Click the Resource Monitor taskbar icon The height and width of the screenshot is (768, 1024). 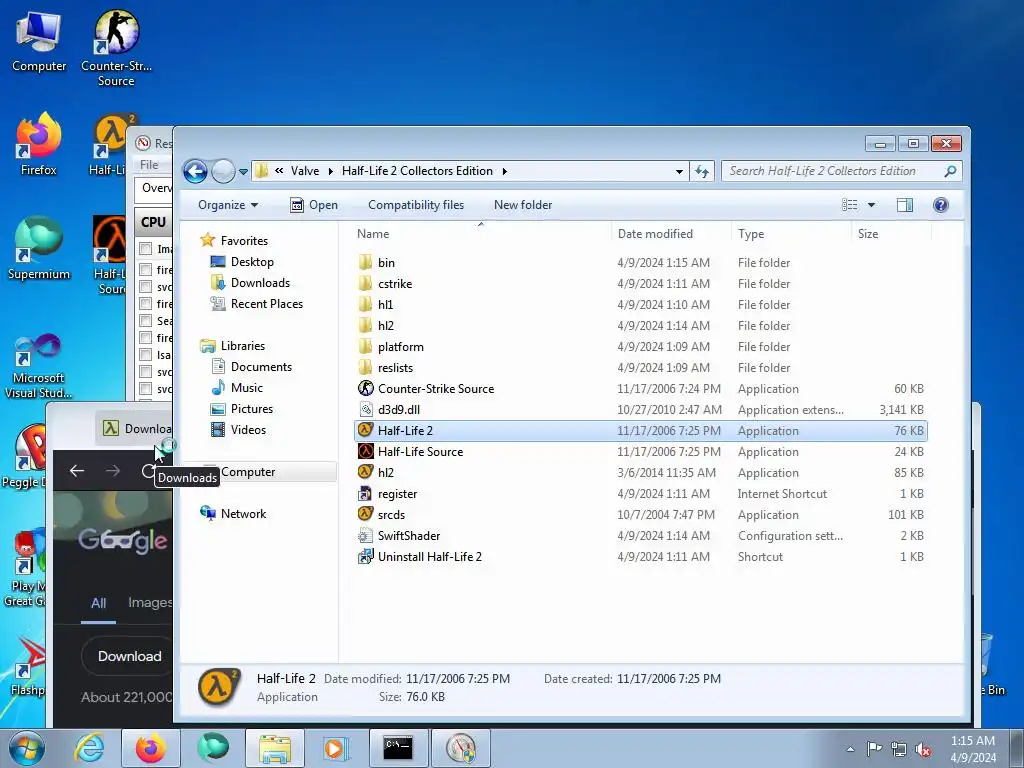tap(461, 748)
